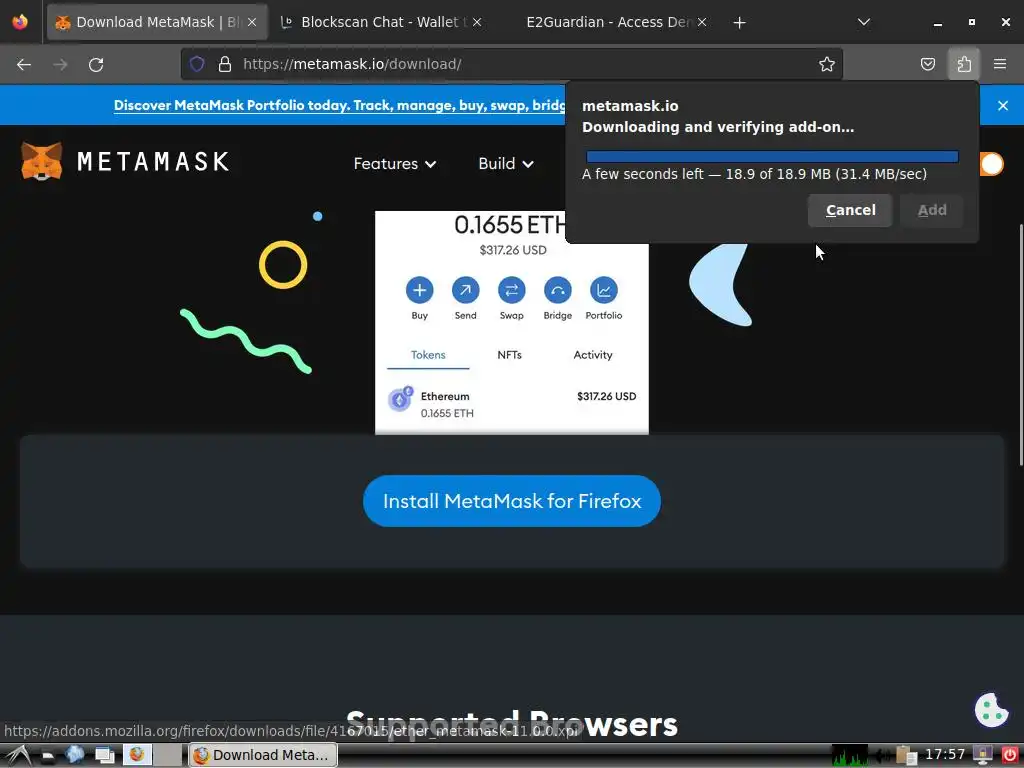The height and width of the screenshot is (768, 1024).
Task: Dismiss the blue Portfolio banner with X
Action: 1003,105
